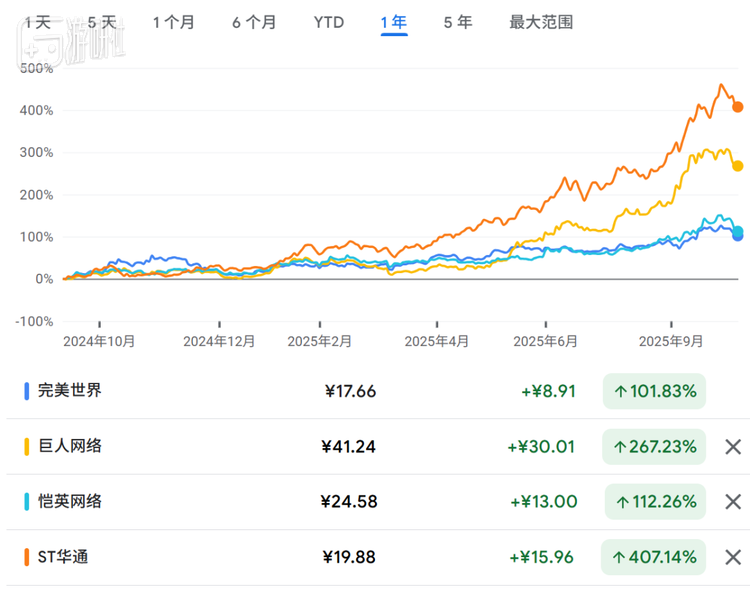Select the 1年 tab

pos(394,22)
